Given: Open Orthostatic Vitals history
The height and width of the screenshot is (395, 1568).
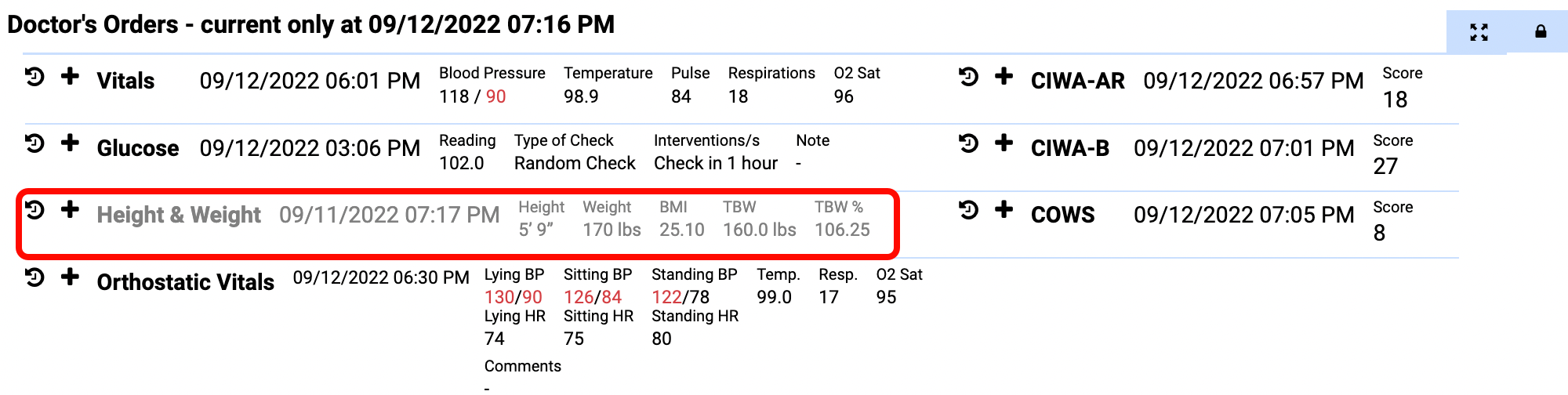Looking at the screenshot, I should pos(34,277).
